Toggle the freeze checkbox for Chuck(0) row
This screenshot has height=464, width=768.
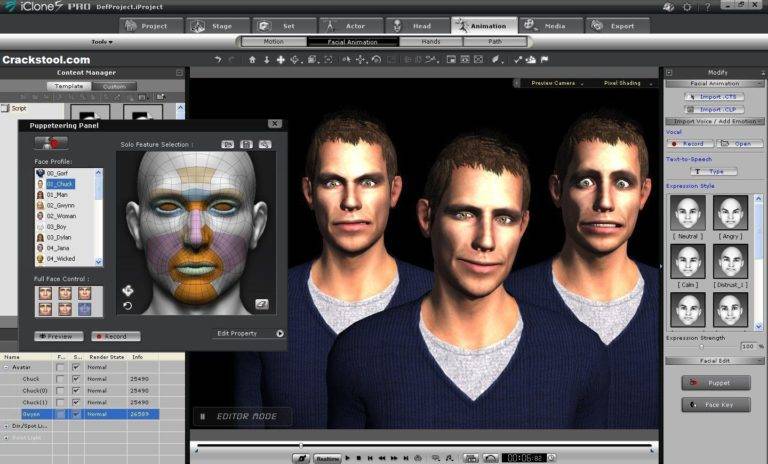pyautogui.click(x=60, y=390)
